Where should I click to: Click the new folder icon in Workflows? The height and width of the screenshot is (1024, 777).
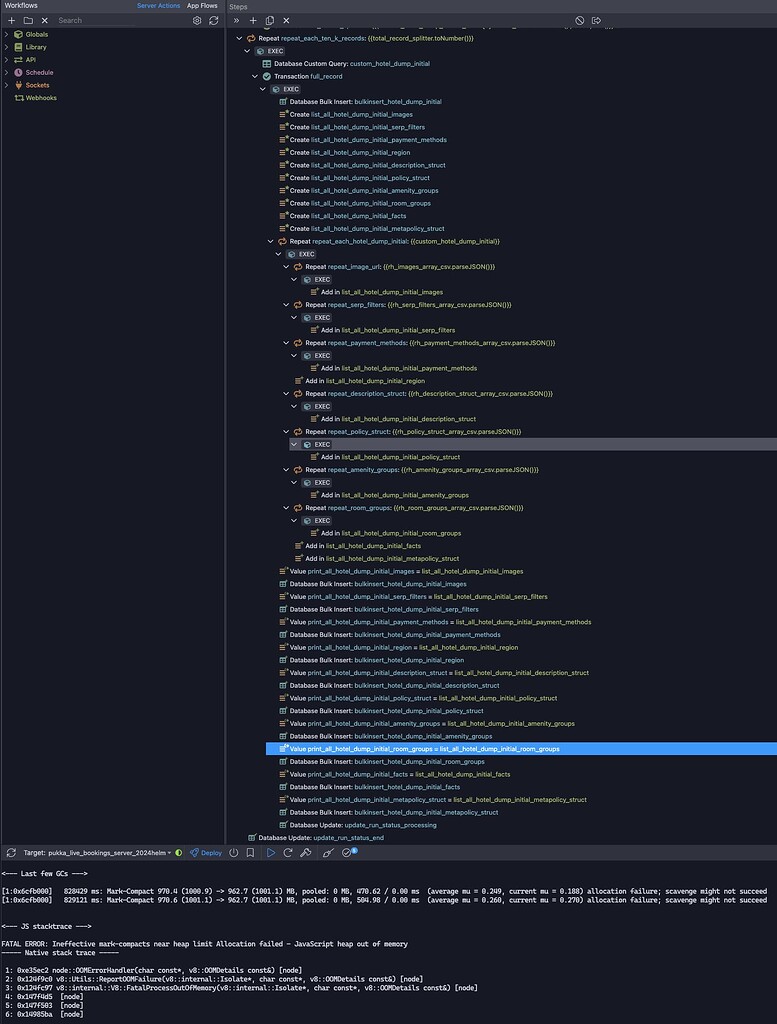28,20
